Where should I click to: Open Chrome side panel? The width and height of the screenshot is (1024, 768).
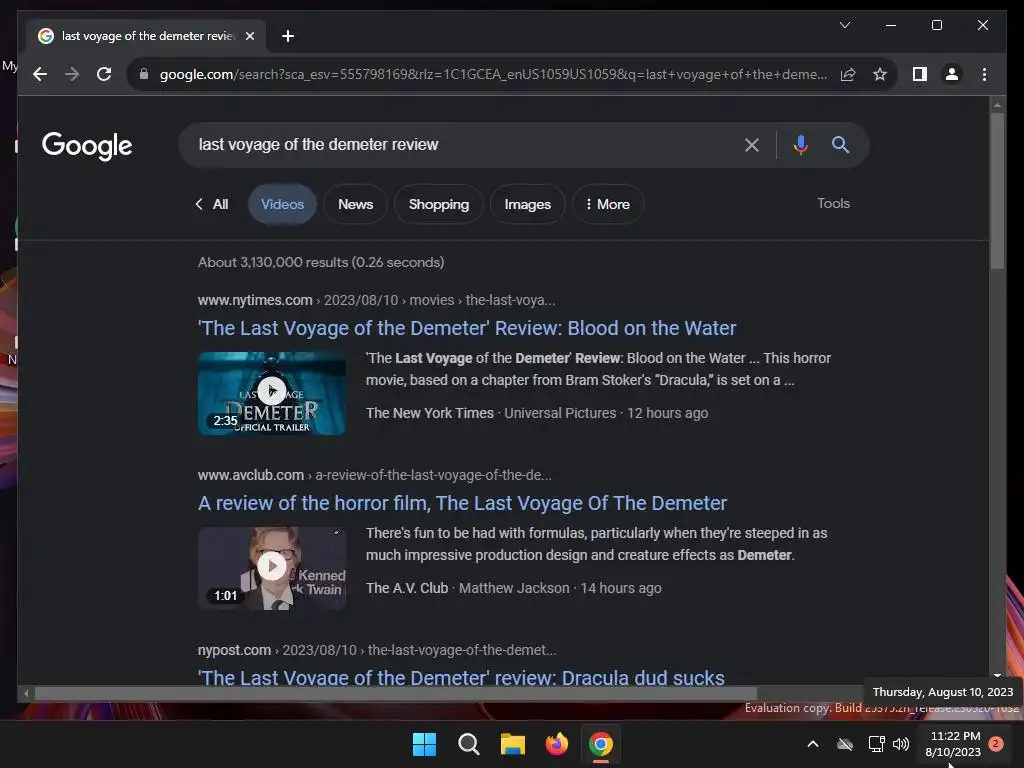point(920,74)
